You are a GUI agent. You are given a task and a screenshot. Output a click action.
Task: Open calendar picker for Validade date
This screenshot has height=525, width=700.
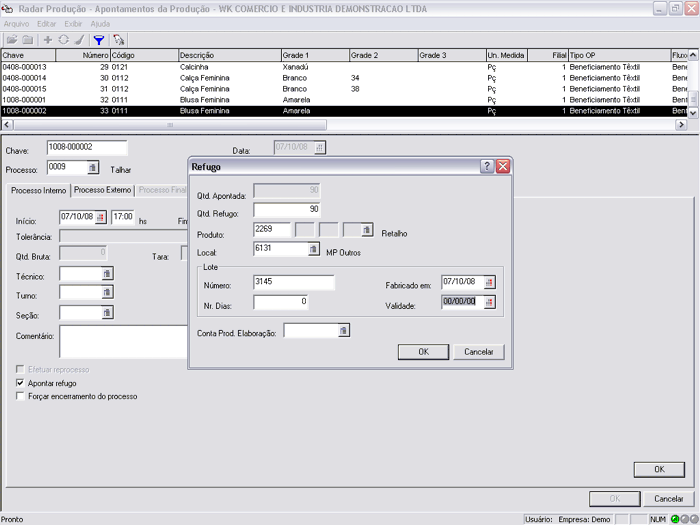pyautogui.click(x=490, y=302)
